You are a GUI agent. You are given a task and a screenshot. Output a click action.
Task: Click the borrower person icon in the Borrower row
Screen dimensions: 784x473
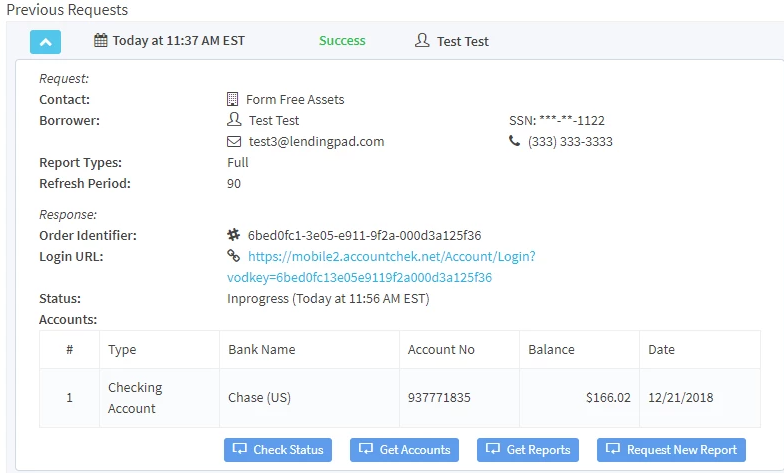[234, 120]
